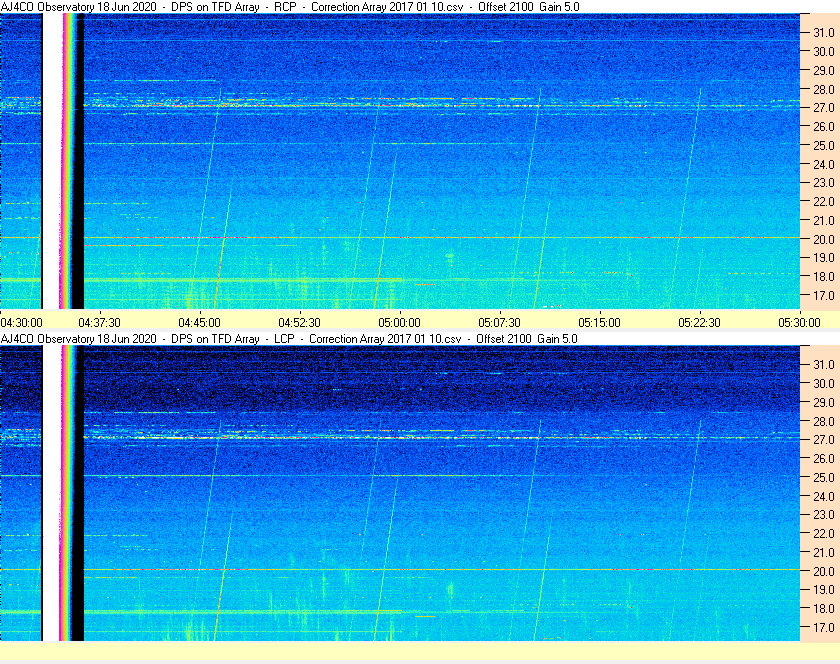Click 31.0 on the RCP frequency axis
Screen dimensions: 840x664
(824, 33)
